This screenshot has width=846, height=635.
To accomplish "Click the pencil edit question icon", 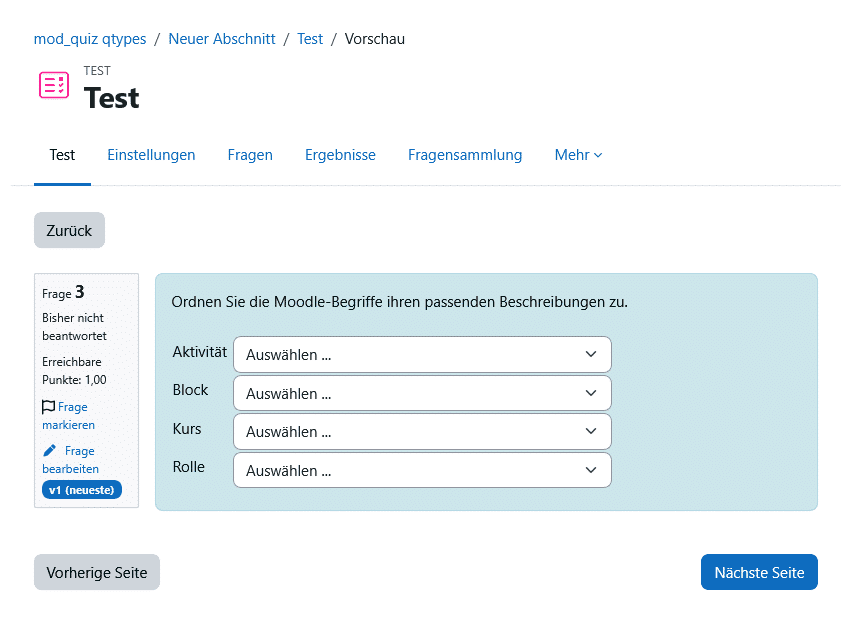I will click(50, 450).
